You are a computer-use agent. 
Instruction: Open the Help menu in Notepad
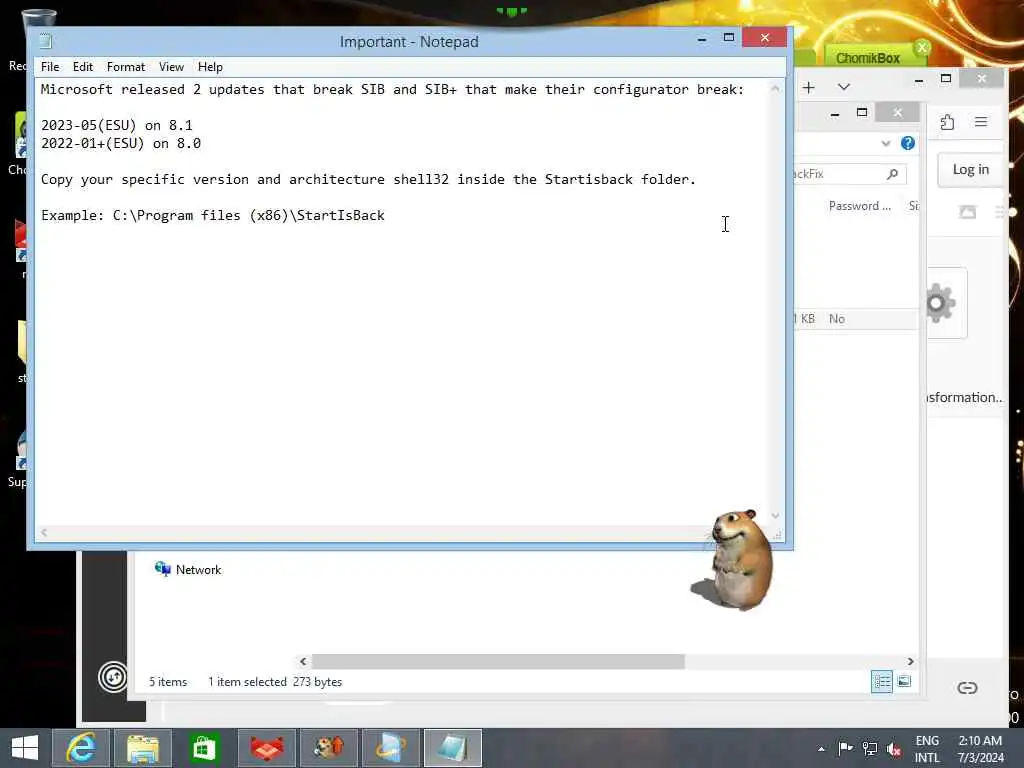pos(210,67)
